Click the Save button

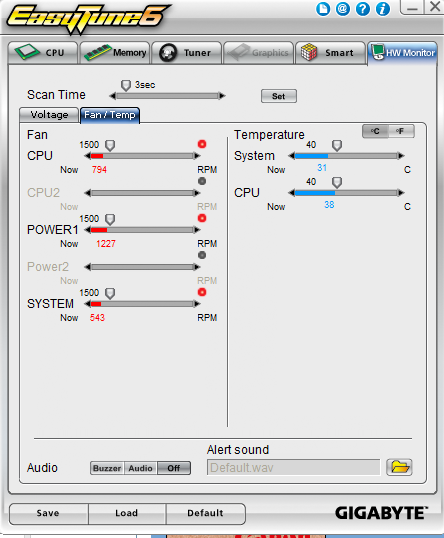coord(48,513)
